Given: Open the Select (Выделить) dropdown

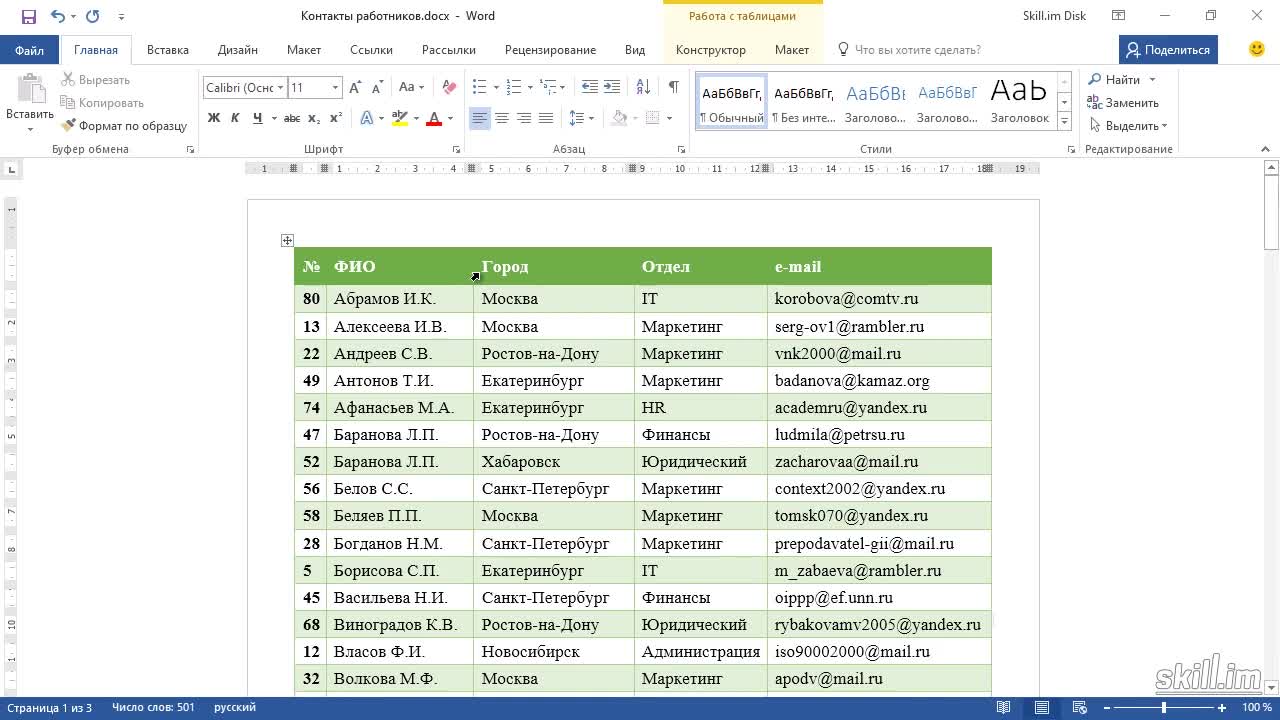Looking at the screenshot, I should pos(1128,126).
